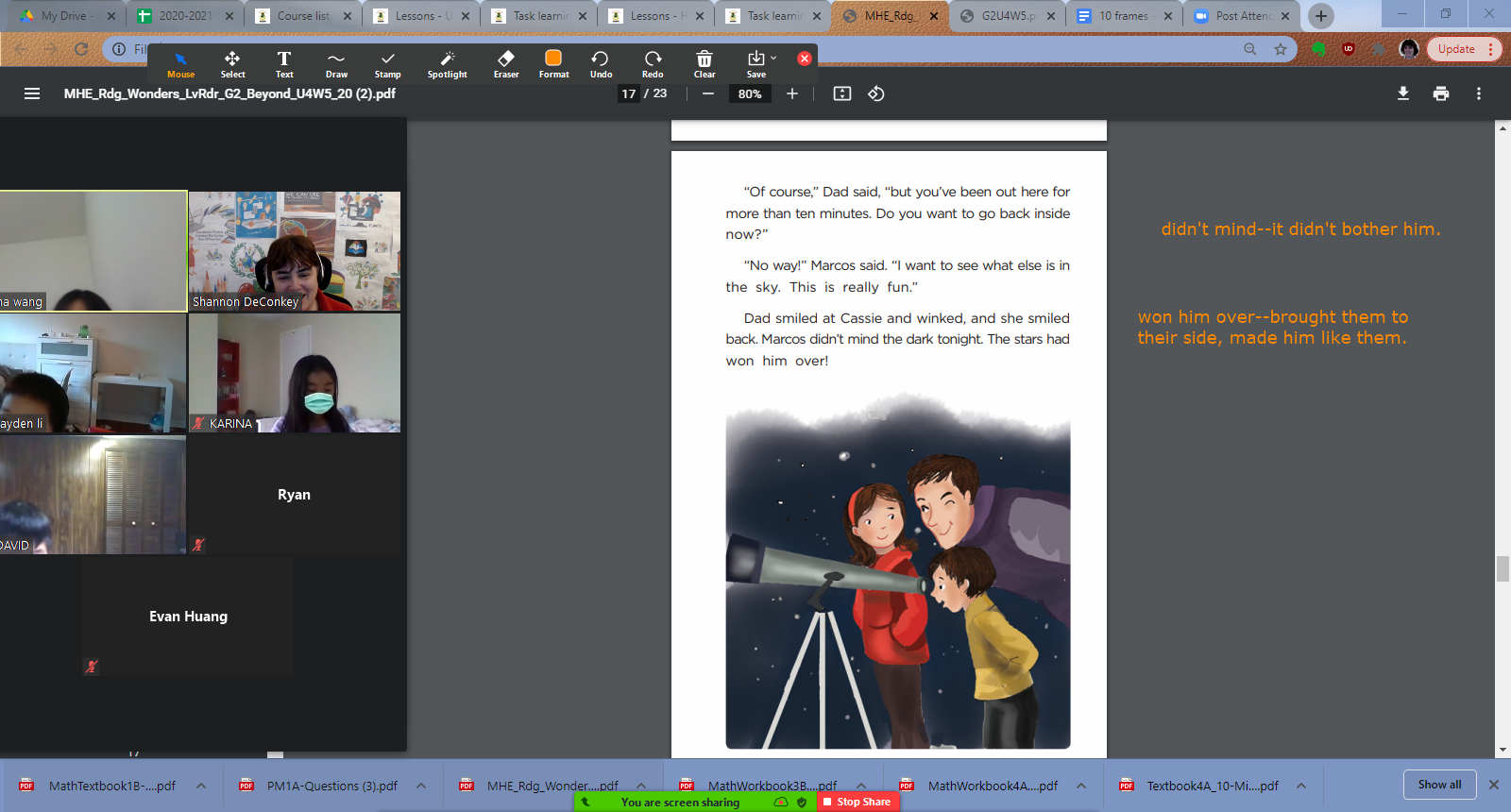Print the PDF document

(1441, 93)
